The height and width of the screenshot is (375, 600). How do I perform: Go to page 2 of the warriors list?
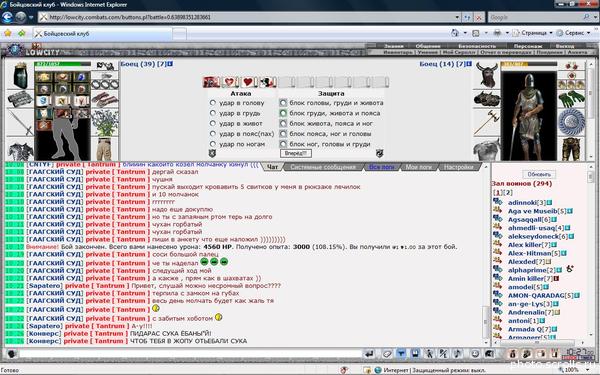509,192
